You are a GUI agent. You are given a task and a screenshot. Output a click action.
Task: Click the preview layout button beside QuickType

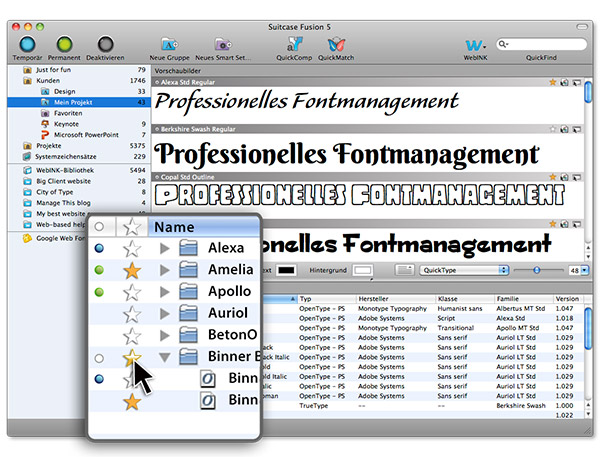click(404, 270)
